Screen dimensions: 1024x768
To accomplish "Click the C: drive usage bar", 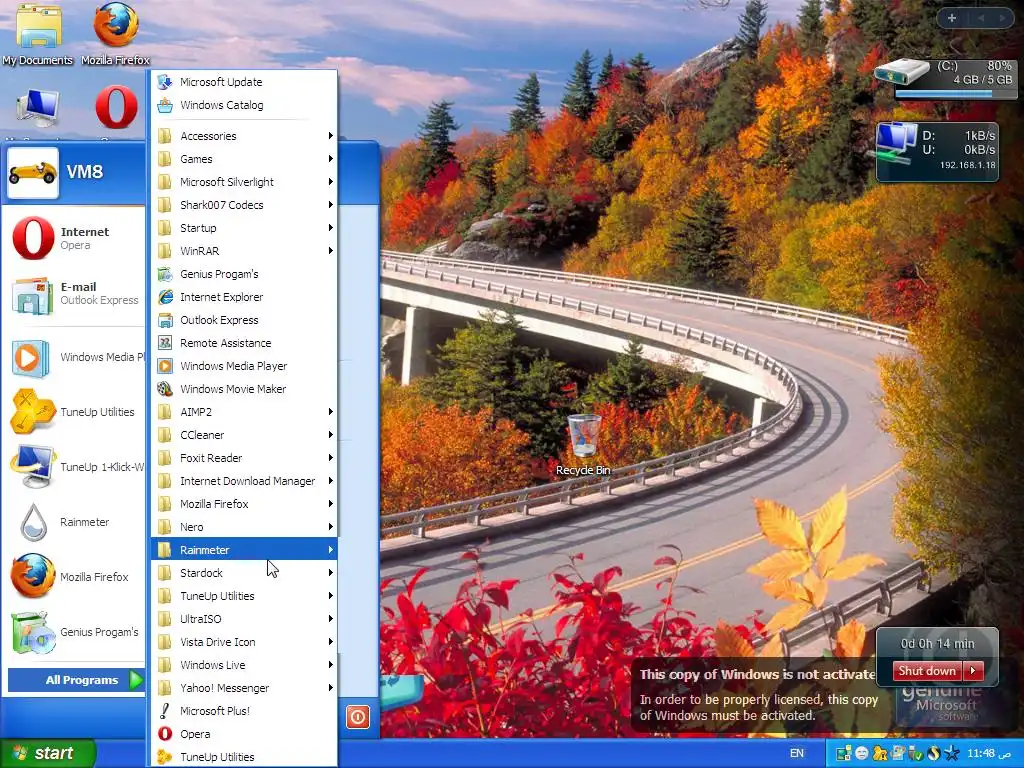I will [x=955, y=93].
